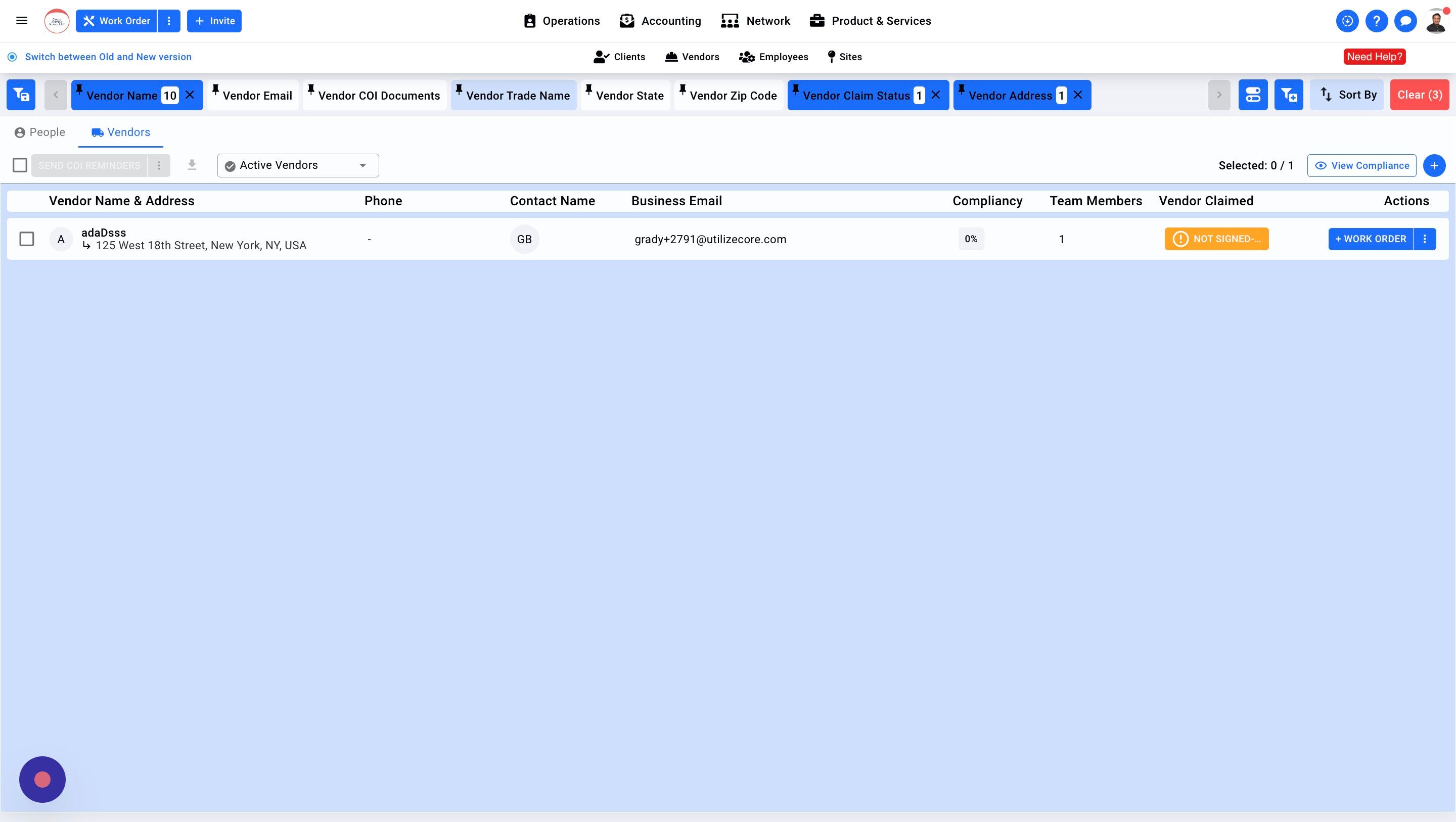Click the toggle view layout icon
The height and width of the screenshot is (822, 1456).
pos(1253,95)
